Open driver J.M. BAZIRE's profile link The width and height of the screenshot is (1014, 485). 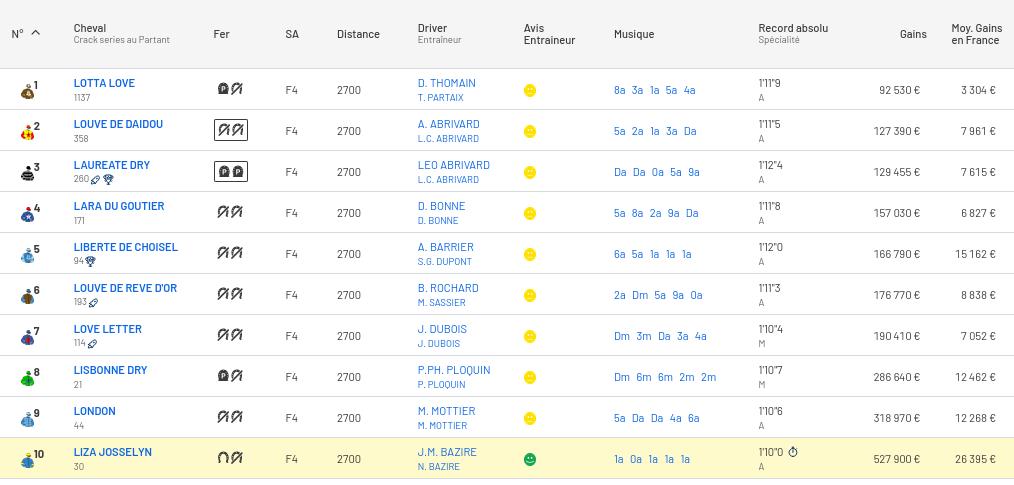(x=446, y=452)
